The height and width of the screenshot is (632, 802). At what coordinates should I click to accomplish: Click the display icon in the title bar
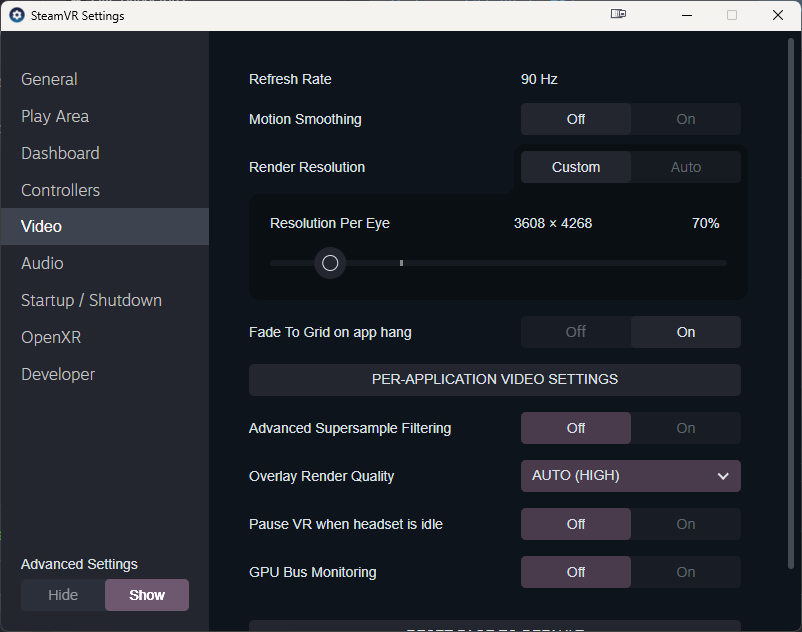pyautogui.click(x=618, y=15)
